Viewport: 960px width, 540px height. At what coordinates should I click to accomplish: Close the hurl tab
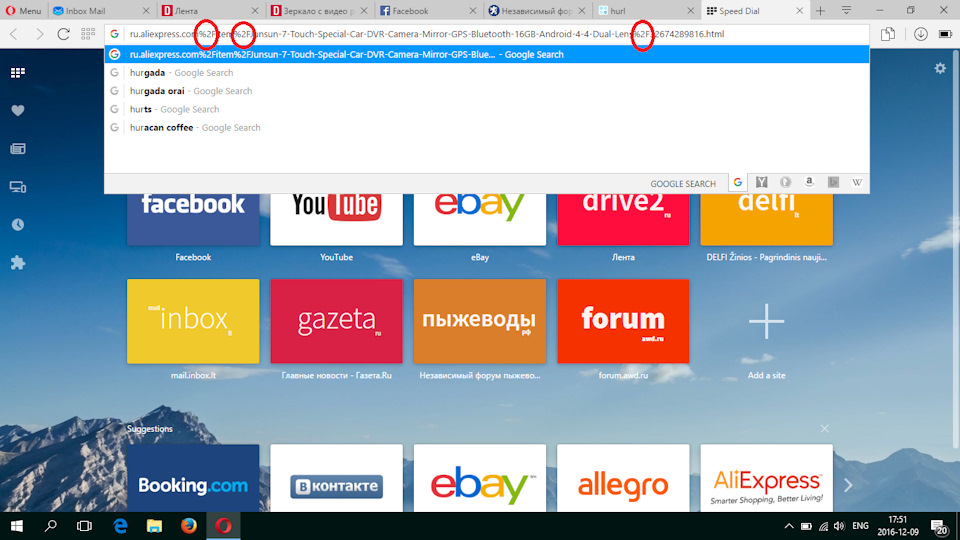[x=691, y=11]
